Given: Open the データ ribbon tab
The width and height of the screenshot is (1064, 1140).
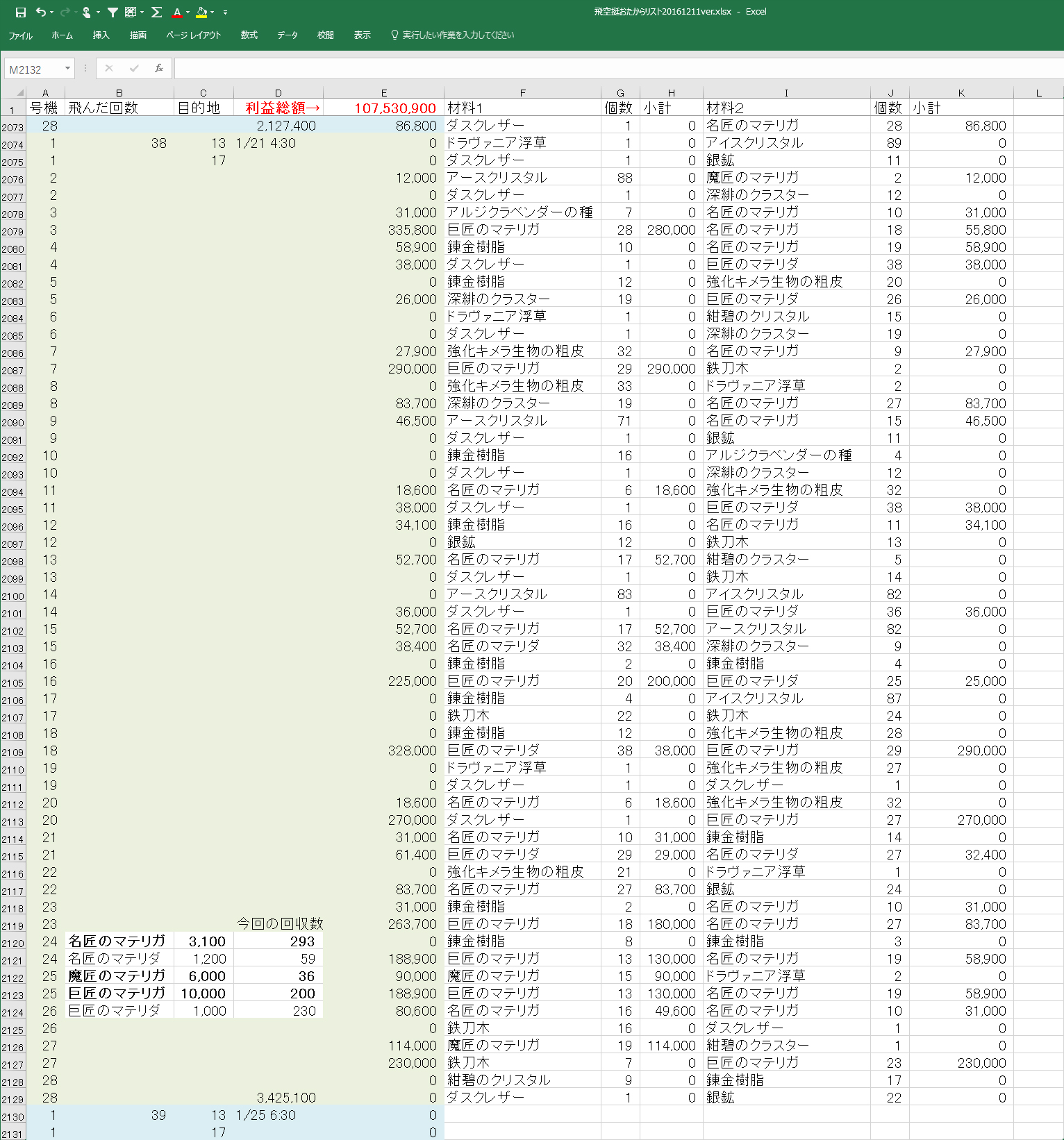Looking at the screenshot, I should (x=288, y=35).
